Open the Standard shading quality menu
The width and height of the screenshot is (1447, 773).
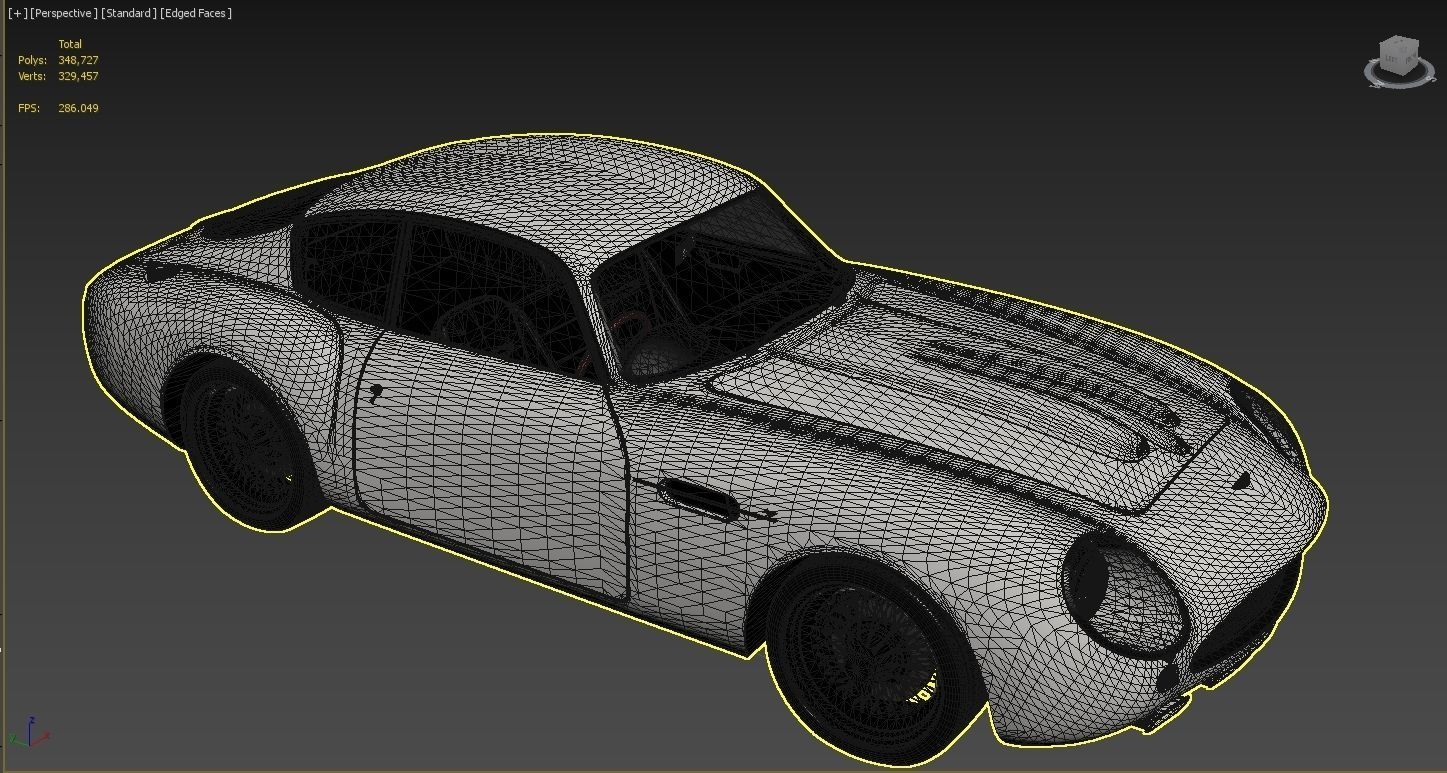click(129, 13)
